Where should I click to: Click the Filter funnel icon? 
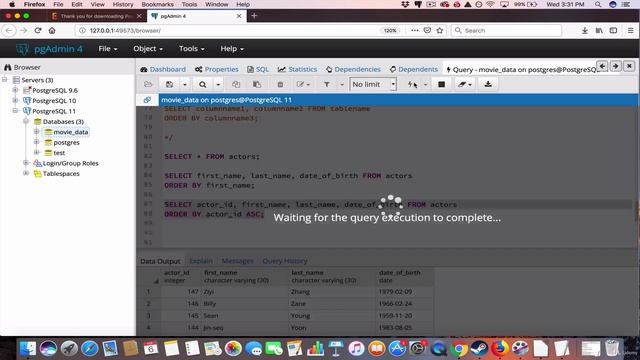(x=327, y=84)
